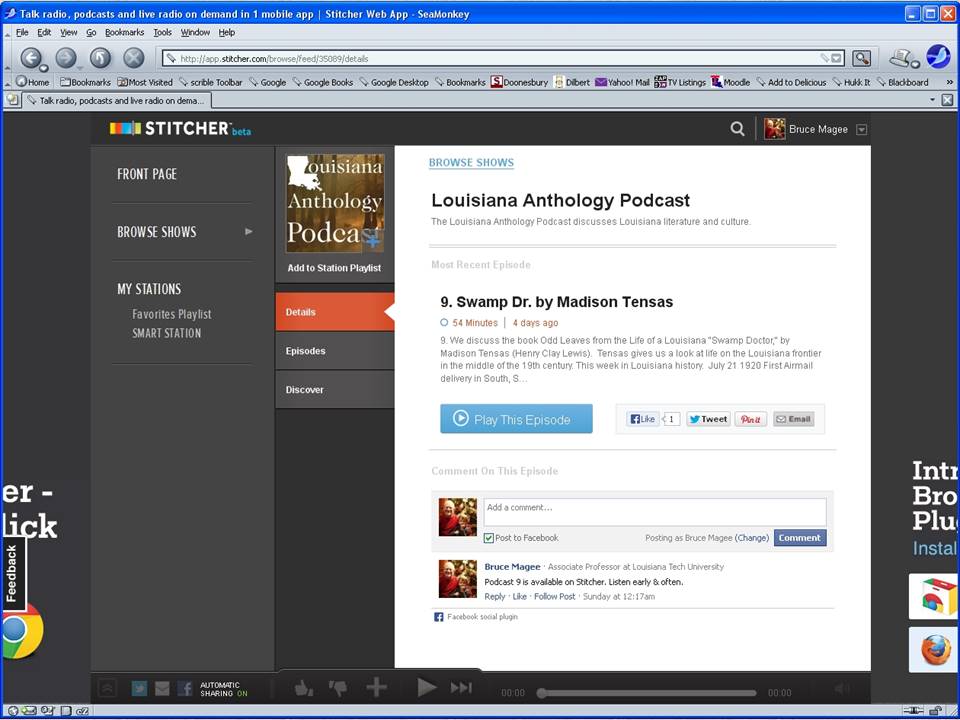Expand the Browse Shows sidebar arrow
Image resolution: width=960 pixels, height=720 pixels.
[x=249, y=232]
